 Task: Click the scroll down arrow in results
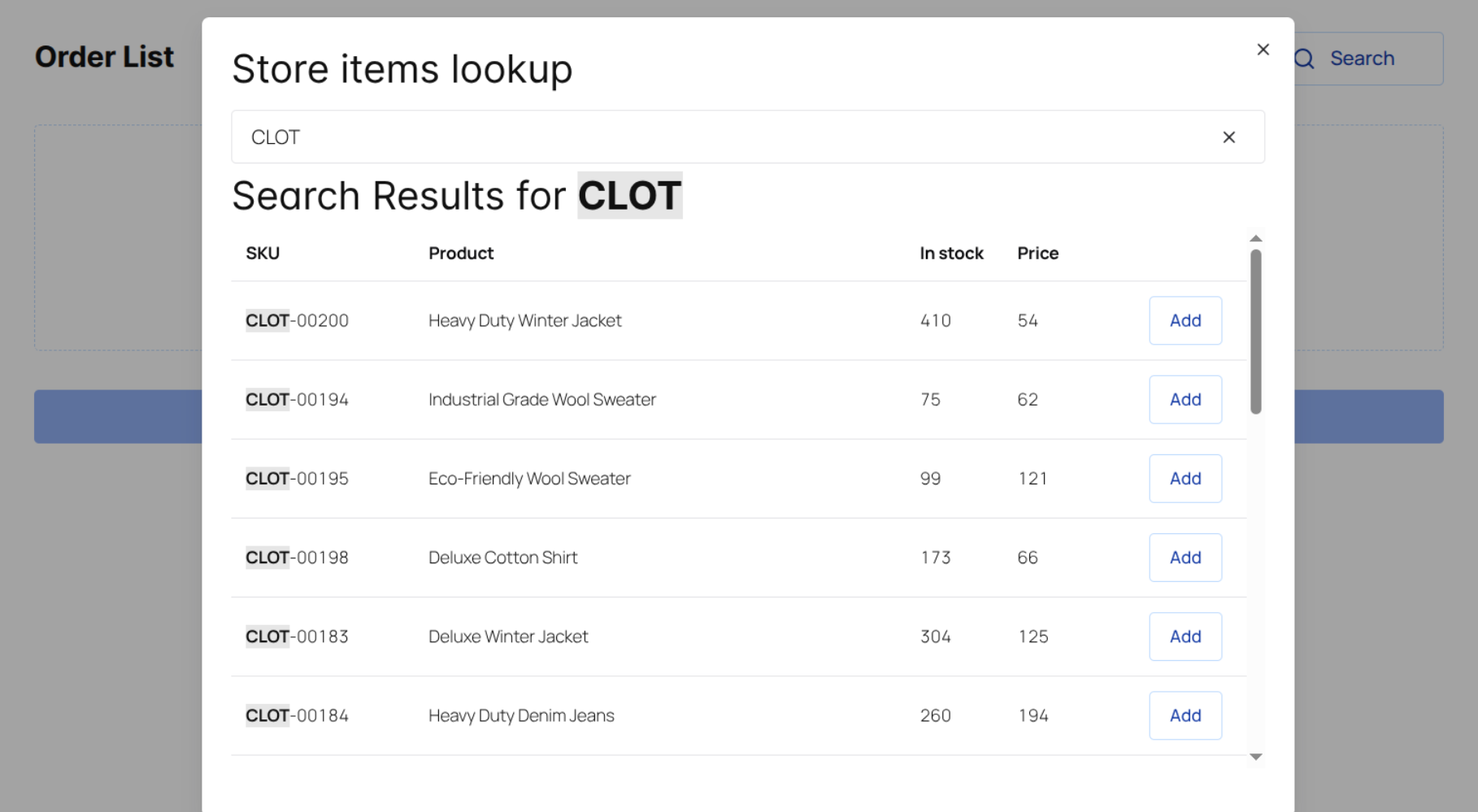[1255, 757]
